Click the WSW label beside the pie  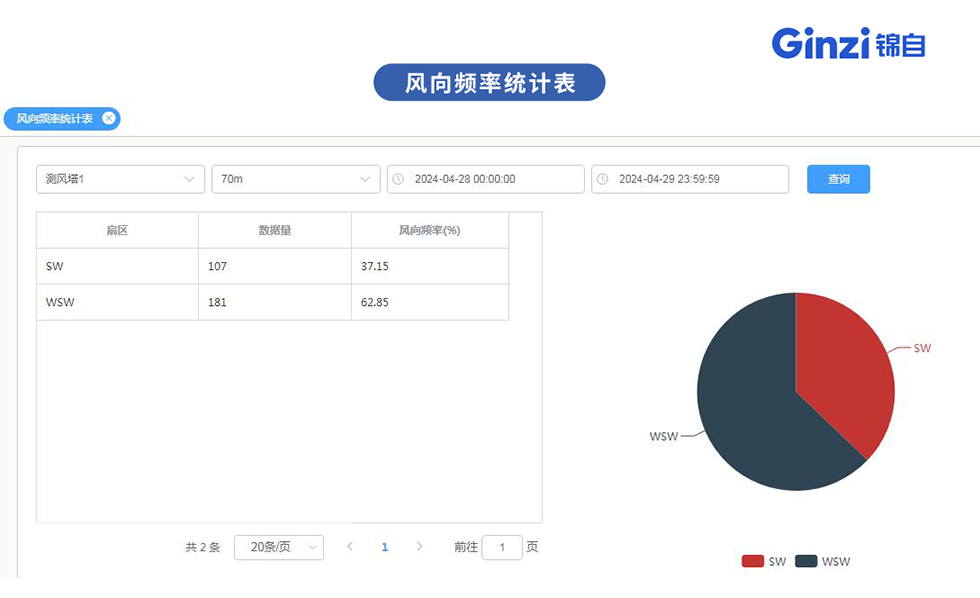[664, 436]
